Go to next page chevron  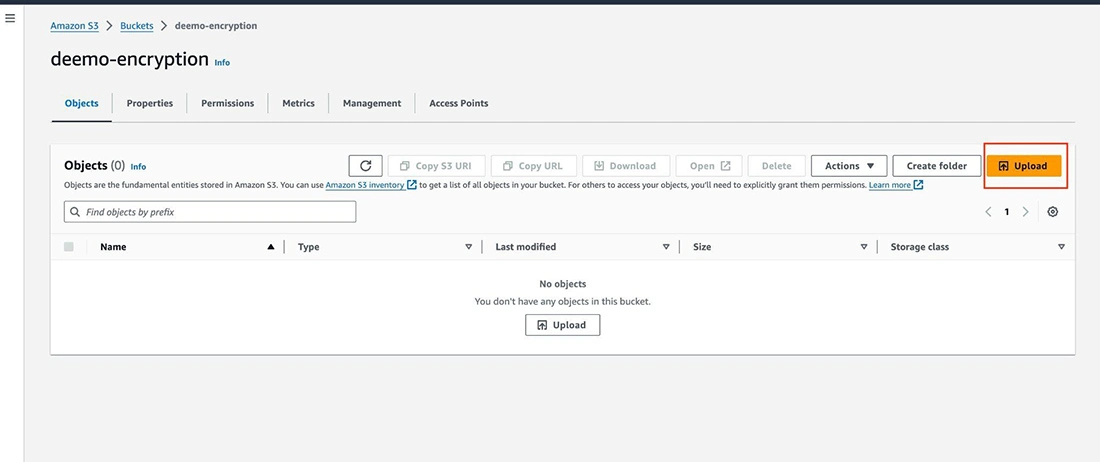click(1025, 212)
